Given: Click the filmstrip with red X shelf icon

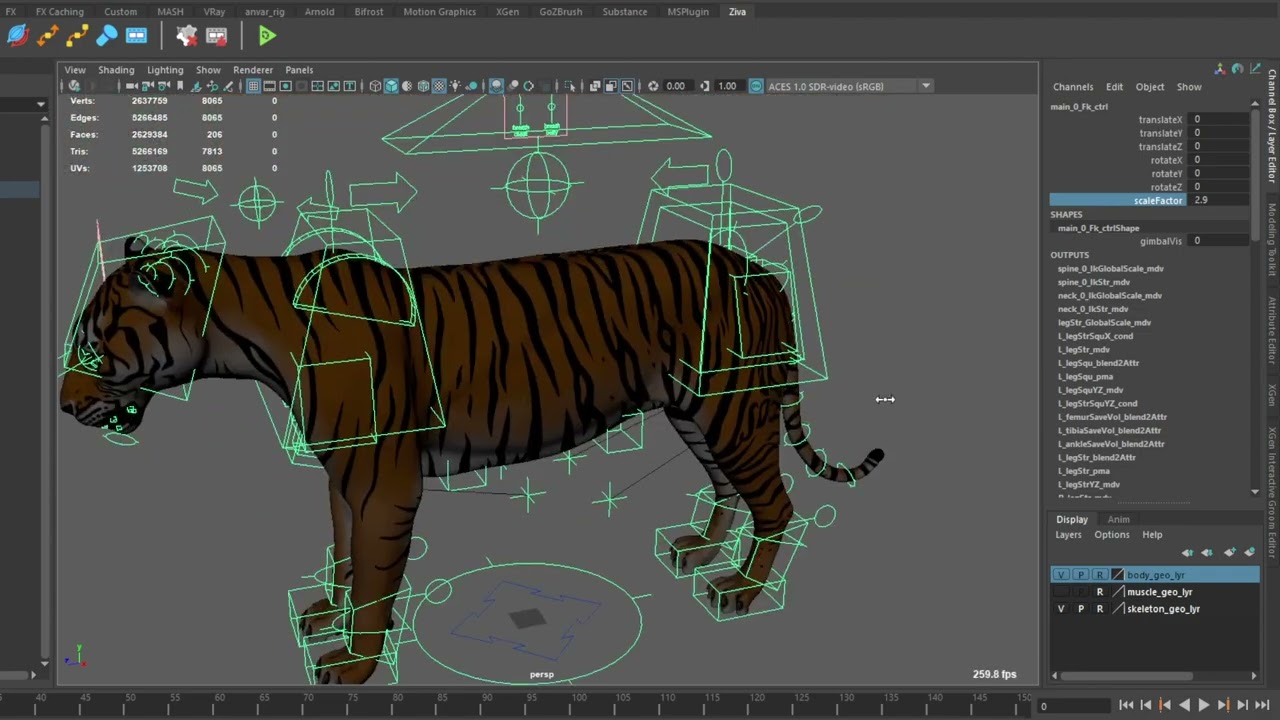Looking at the screenshot, I should [216, 36].
